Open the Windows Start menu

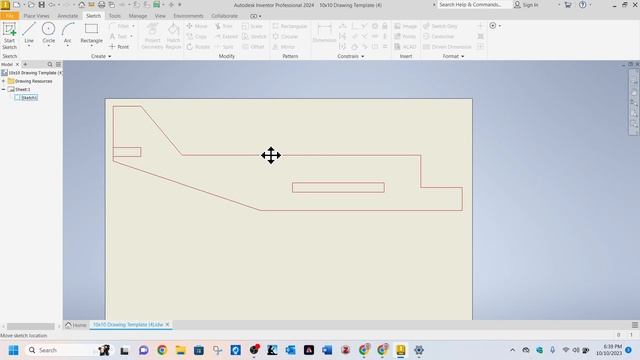tap(13, 350)
